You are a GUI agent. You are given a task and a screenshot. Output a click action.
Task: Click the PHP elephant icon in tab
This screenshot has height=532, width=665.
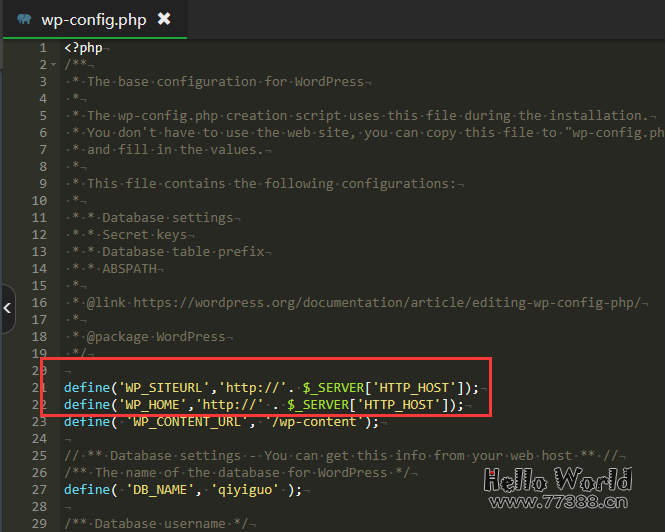(x=23, y=19)
